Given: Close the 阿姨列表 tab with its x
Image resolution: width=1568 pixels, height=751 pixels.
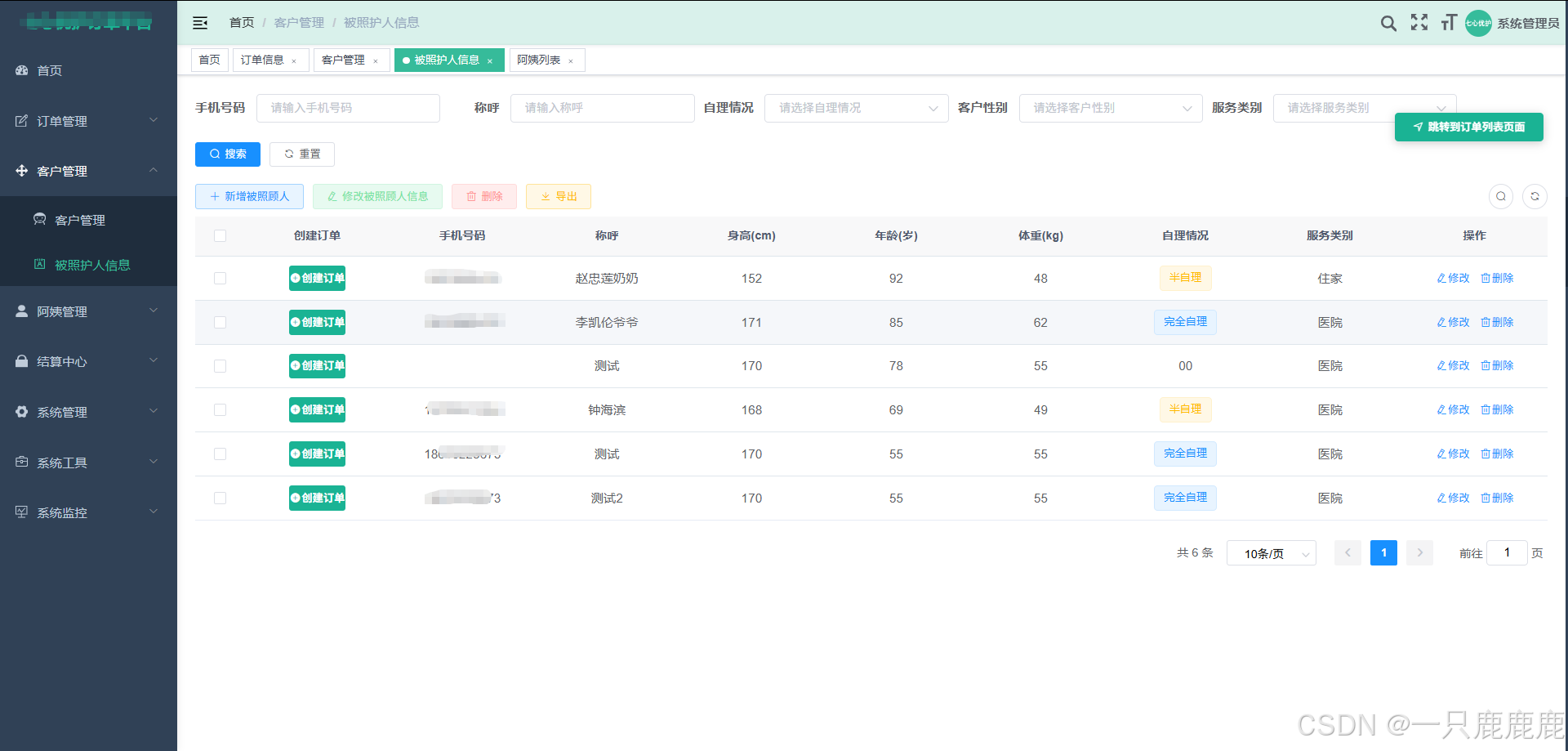Looking at the screenshot, I should (571, 61).
